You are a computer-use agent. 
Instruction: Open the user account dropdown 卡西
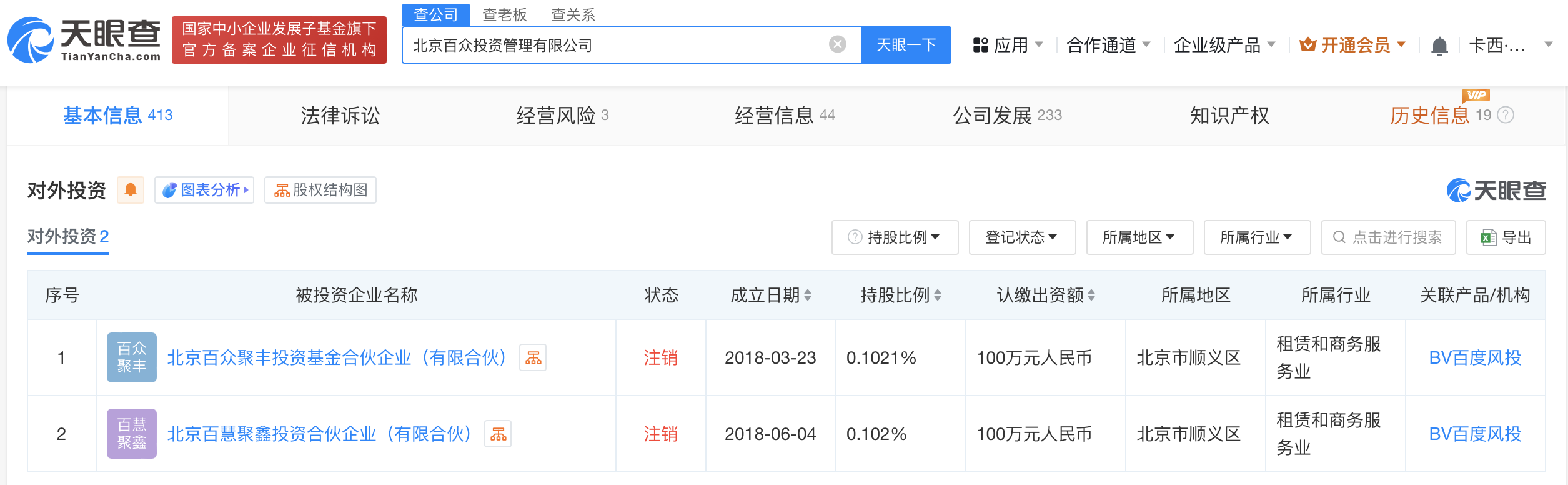(x=1511, y=45)
